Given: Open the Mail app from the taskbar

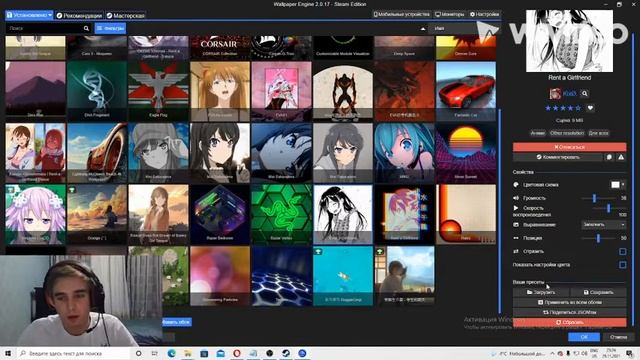Looking at the screenshot, I should click(220, 353).
